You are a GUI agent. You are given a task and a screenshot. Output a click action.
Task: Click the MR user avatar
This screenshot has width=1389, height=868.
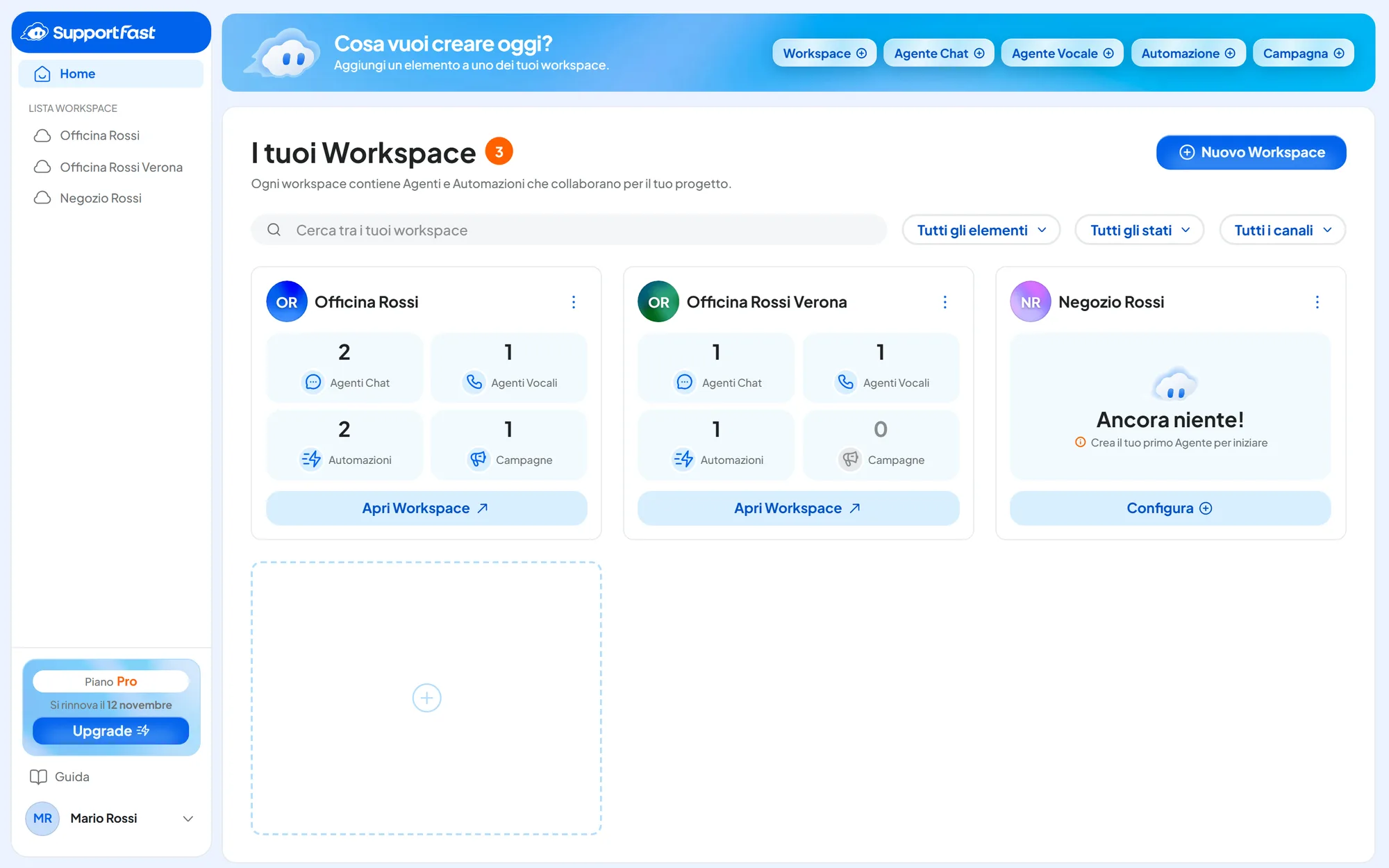point(42,819)
